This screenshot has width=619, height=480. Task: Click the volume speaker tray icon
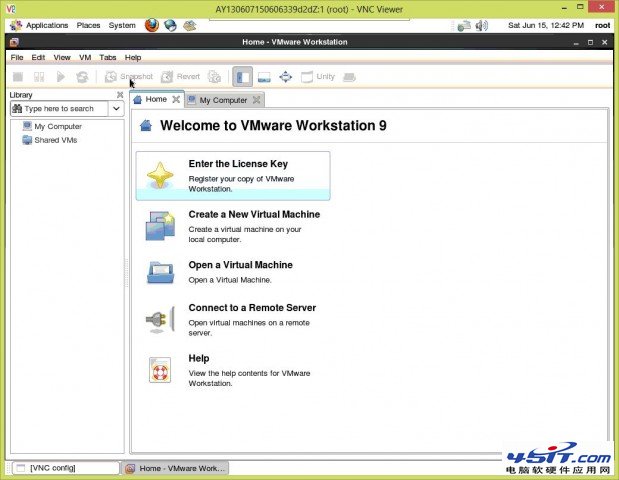coord(482,26)
